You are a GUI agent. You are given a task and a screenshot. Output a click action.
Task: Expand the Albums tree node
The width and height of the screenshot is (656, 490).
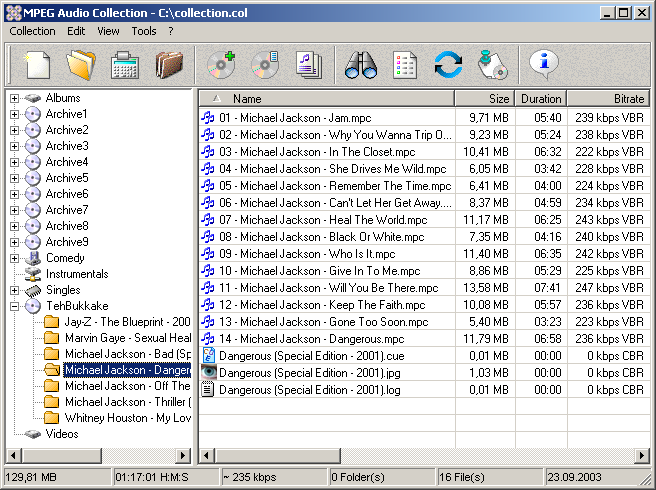(x=14, y=98)
